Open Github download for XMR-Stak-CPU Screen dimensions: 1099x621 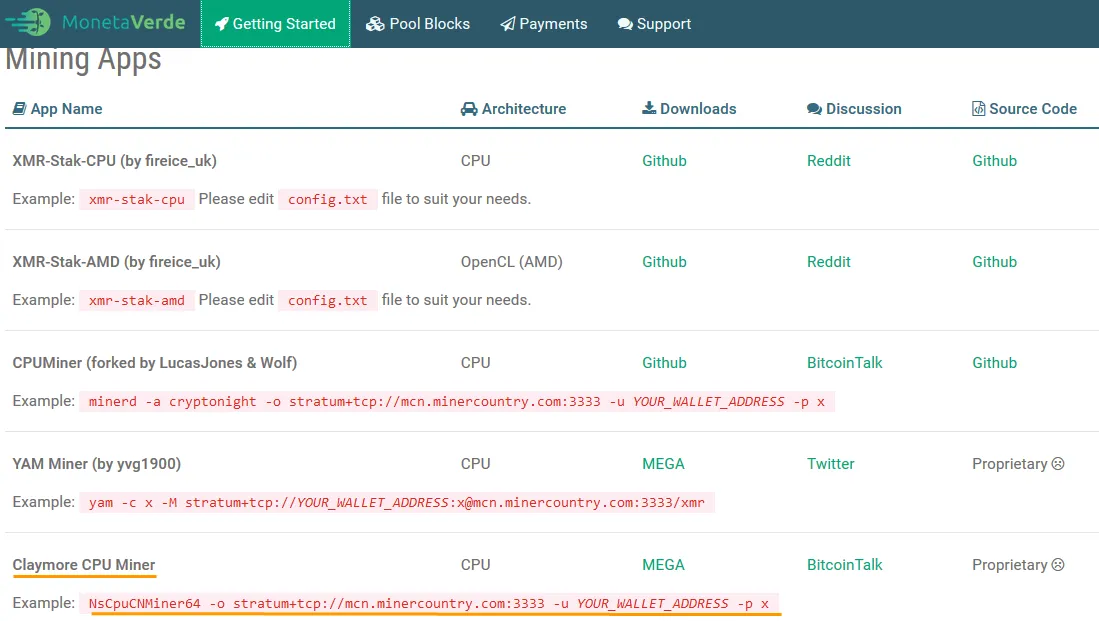click(664, 161)
